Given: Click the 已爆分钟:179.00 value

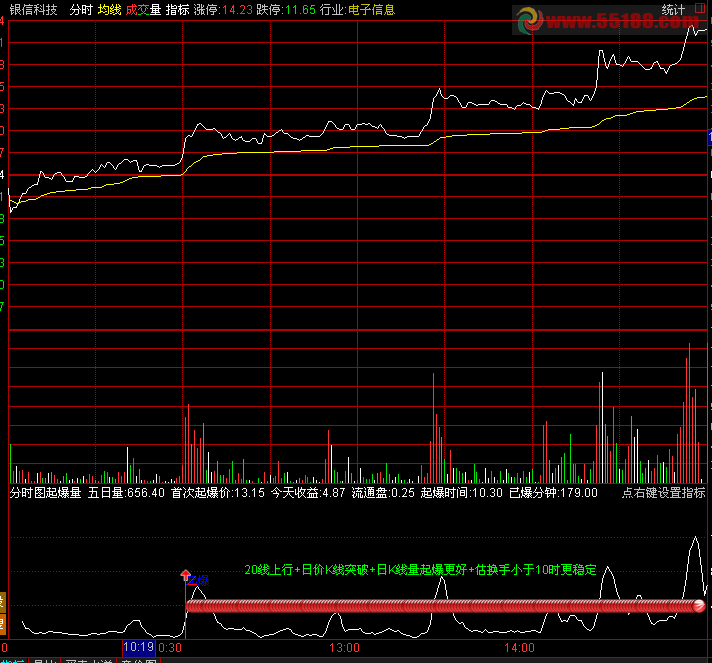Looking at the screenshot, I should pyautogui.click(x=553, y=493).
